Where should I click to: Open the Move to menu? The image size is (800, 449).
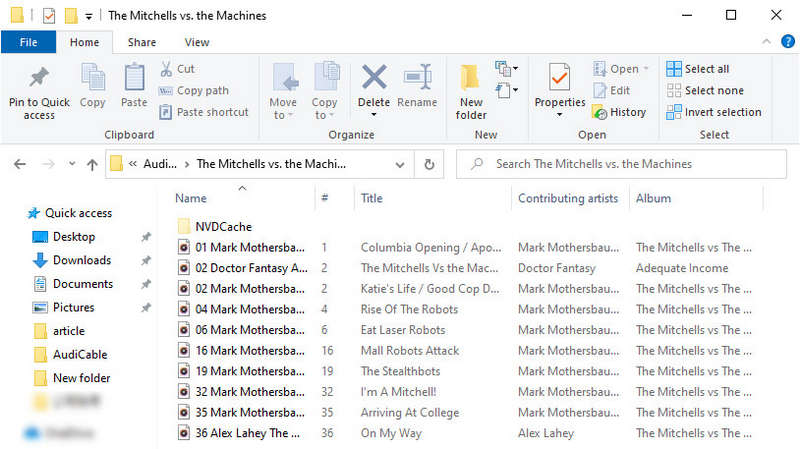tap(283, 92)
